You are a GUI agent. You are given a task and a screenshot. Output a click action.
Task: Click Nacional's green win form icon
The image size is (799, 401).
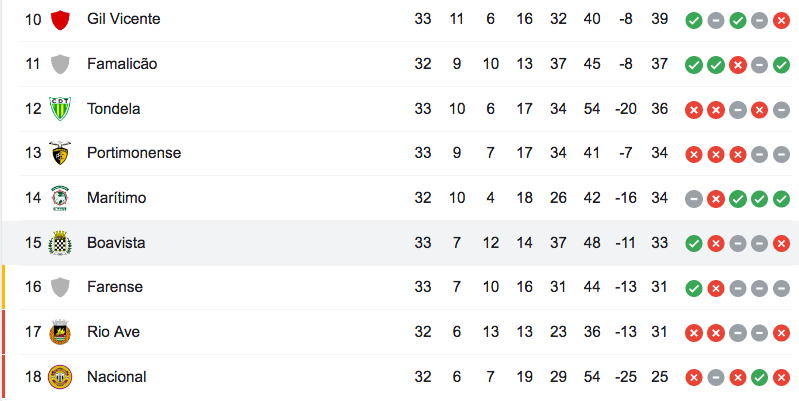click(759, 378)
